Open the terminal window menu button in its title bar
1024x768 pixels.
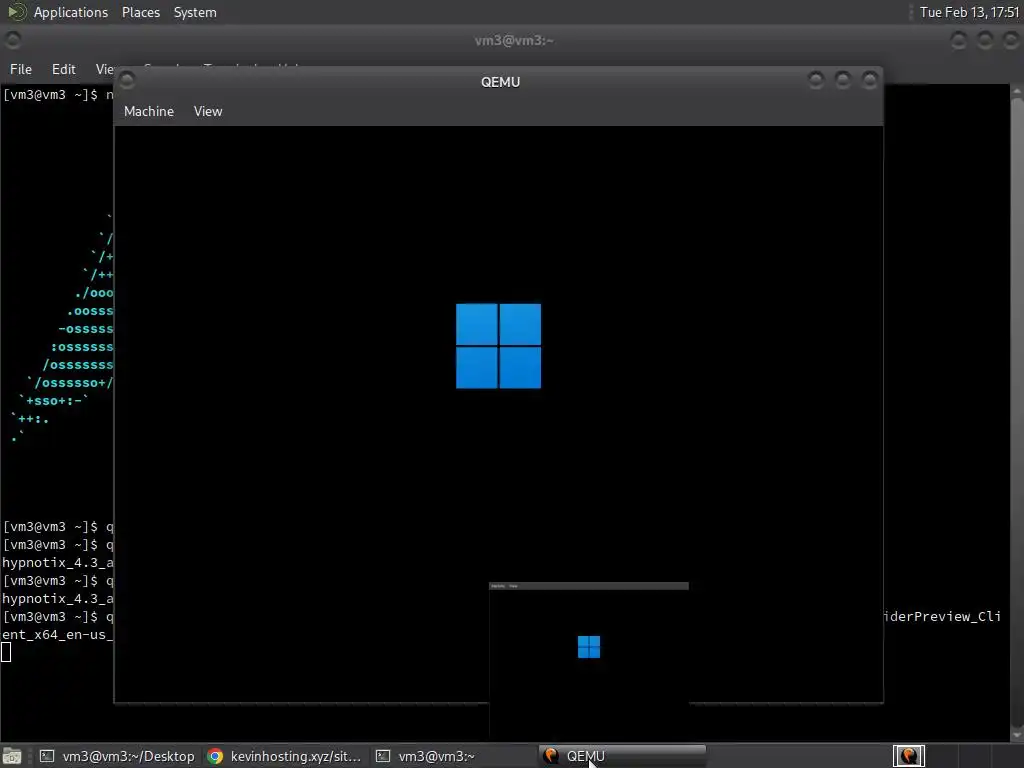12,40
